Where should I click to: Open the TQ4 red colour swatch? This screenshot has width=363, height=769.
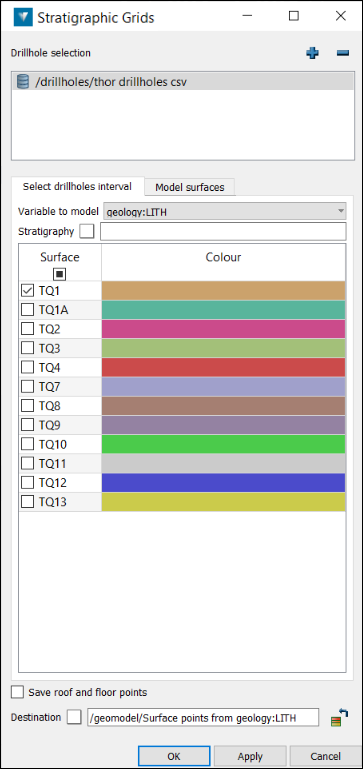pyautogui.click(x=223, y=367)
